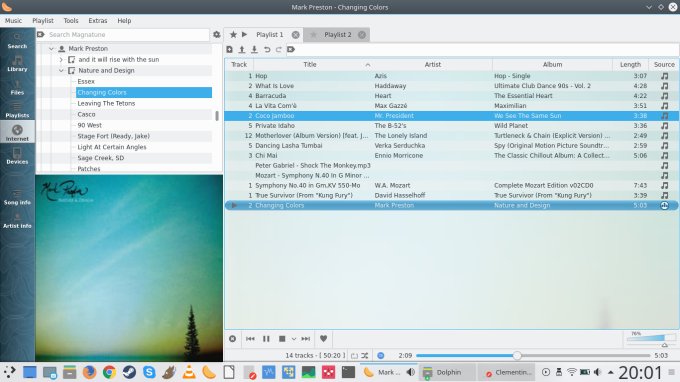Open the Search tab in the sidebar
The image size is (680, 382).
[17, 40]
